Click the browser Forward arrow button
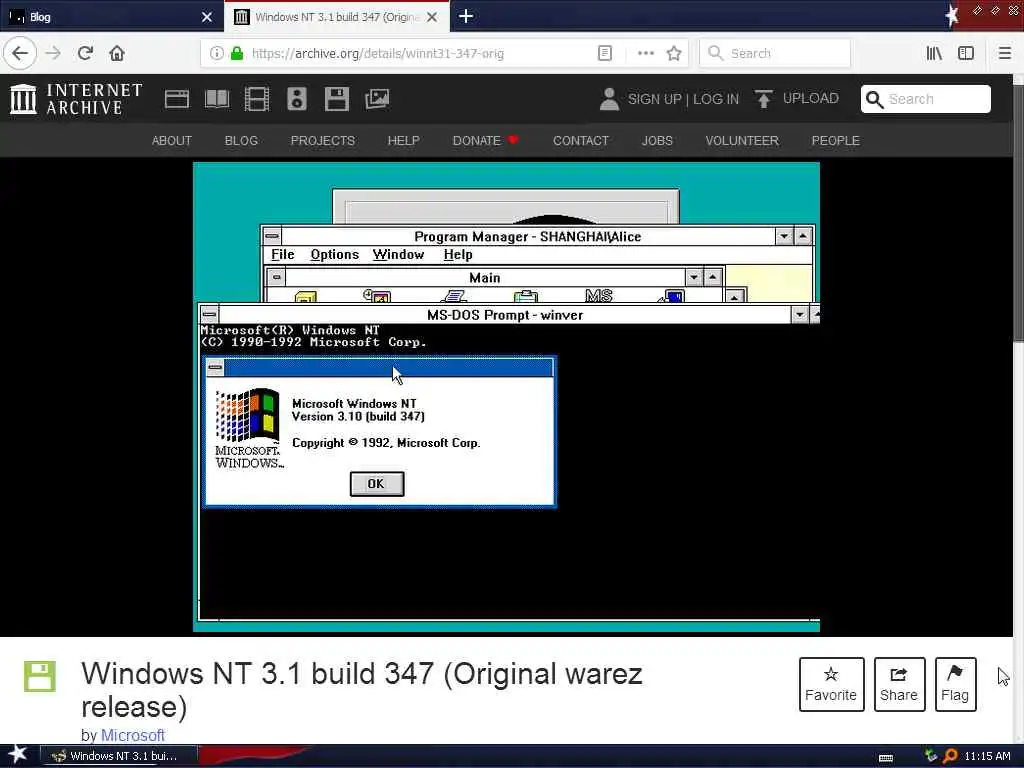Viewport: 1024px width, 768px height. (x=53, y=53)
